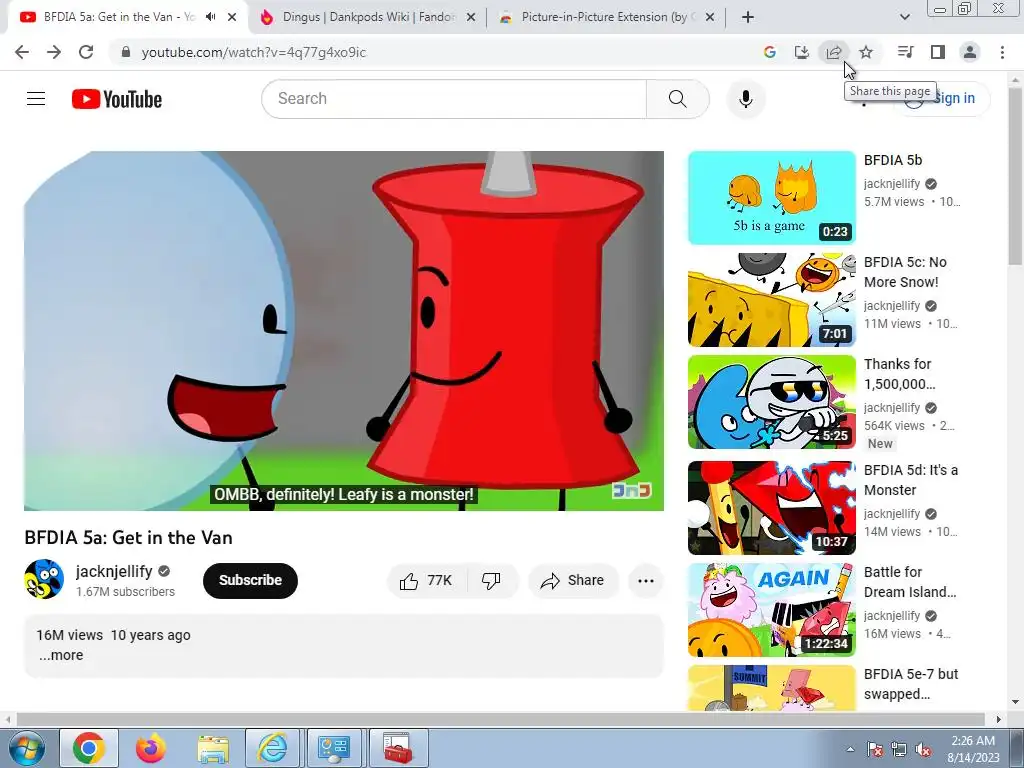Open the toolbox app in taskbar

(x=398, y=748)
